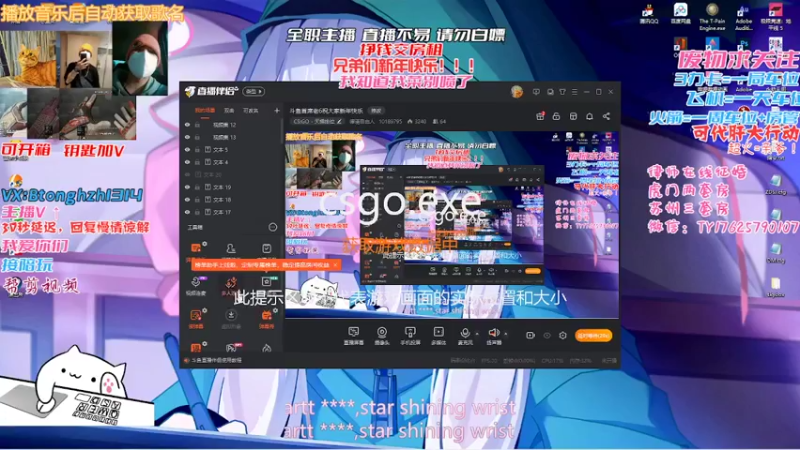Click nested preview thumbnail in stream canvas
Viewport: 800px width, 450px height.
coord(452,224)
